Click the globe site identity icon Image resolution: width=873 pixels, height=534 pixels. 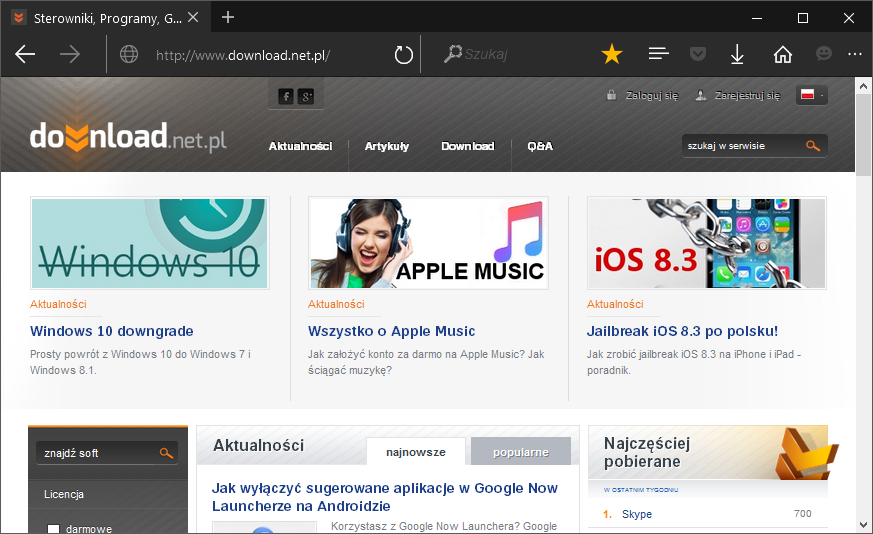129,55
